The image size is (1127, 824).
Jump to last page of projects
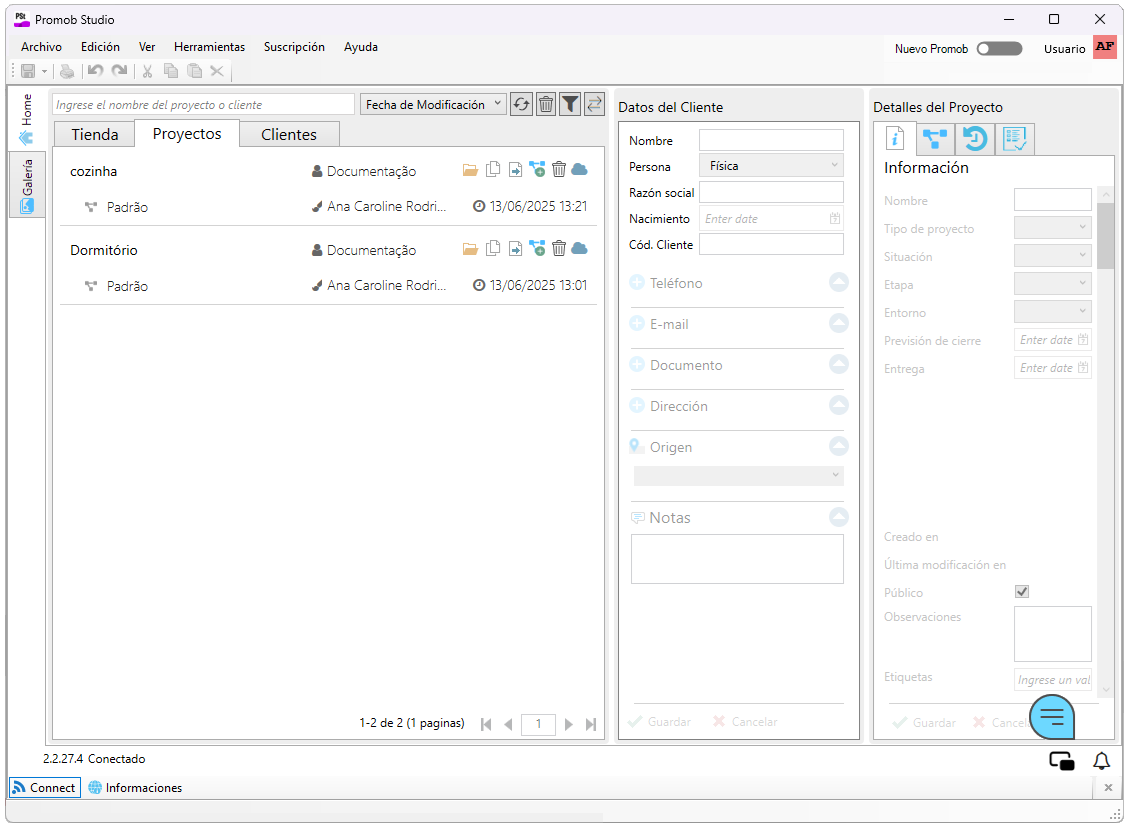[591, 724]
